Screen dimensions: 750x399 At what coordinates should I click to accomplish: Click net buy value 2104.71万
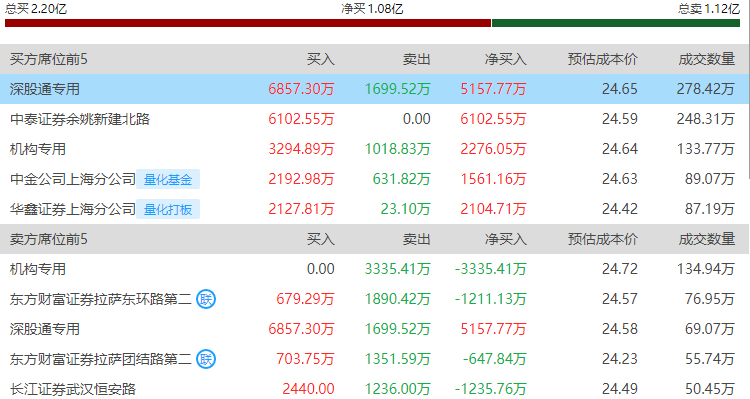(x=493, y=209)
